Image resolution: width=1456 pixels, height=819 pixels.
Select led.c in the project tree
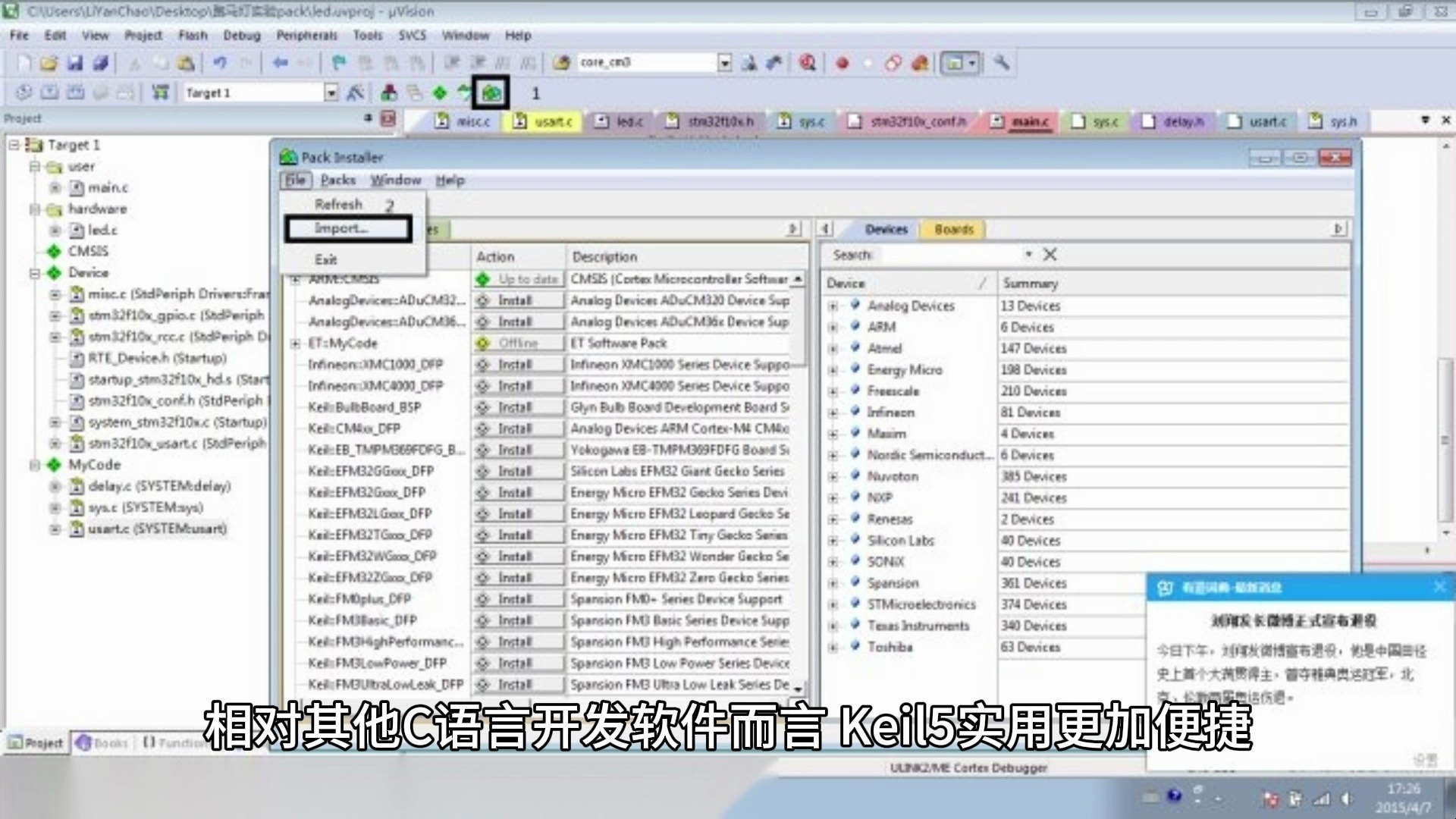click(x=102, y=230)
